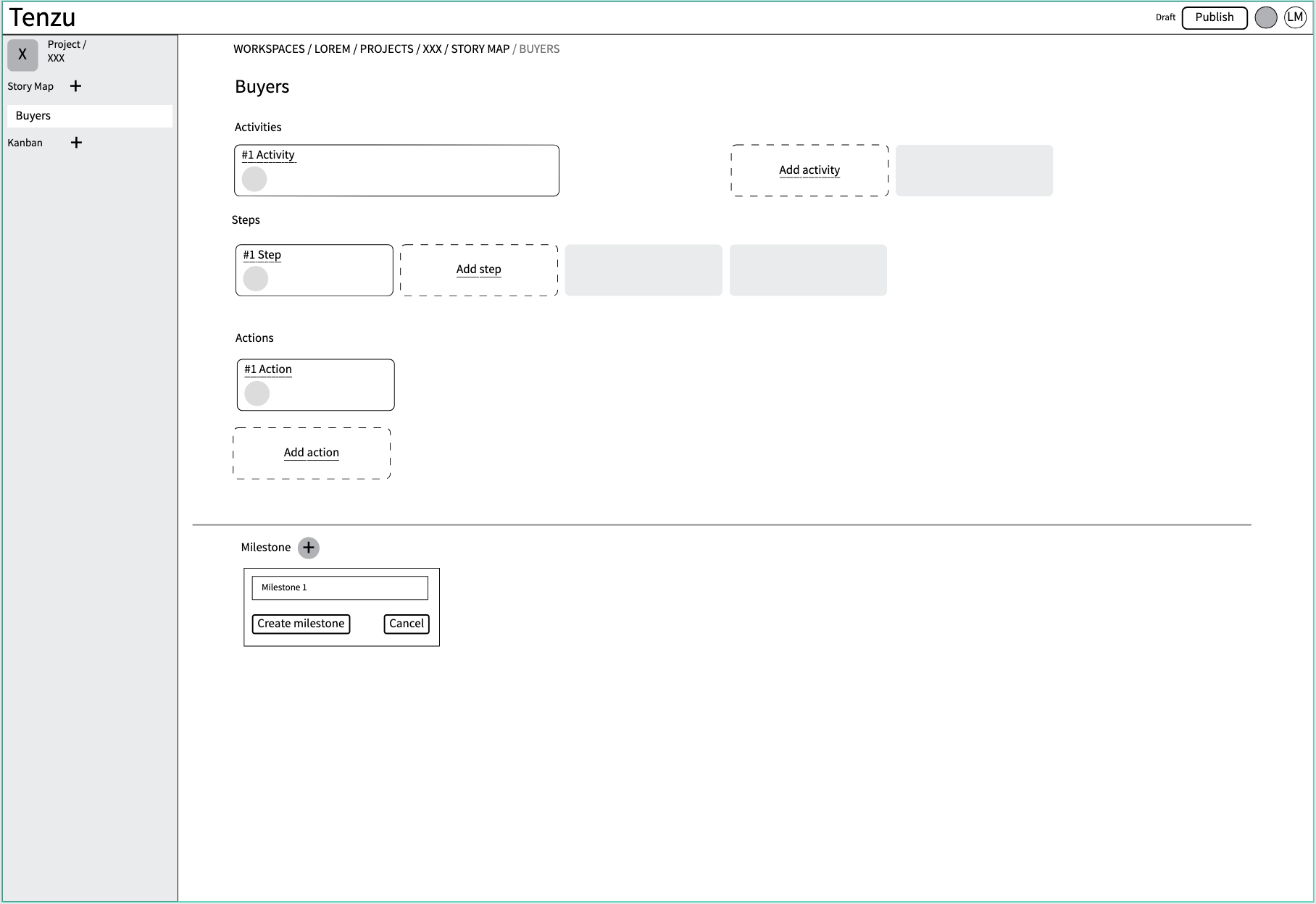The image size is (1316, 904).
Task: Click the gray placeholder next to Add activity
Action: [974, 170]
